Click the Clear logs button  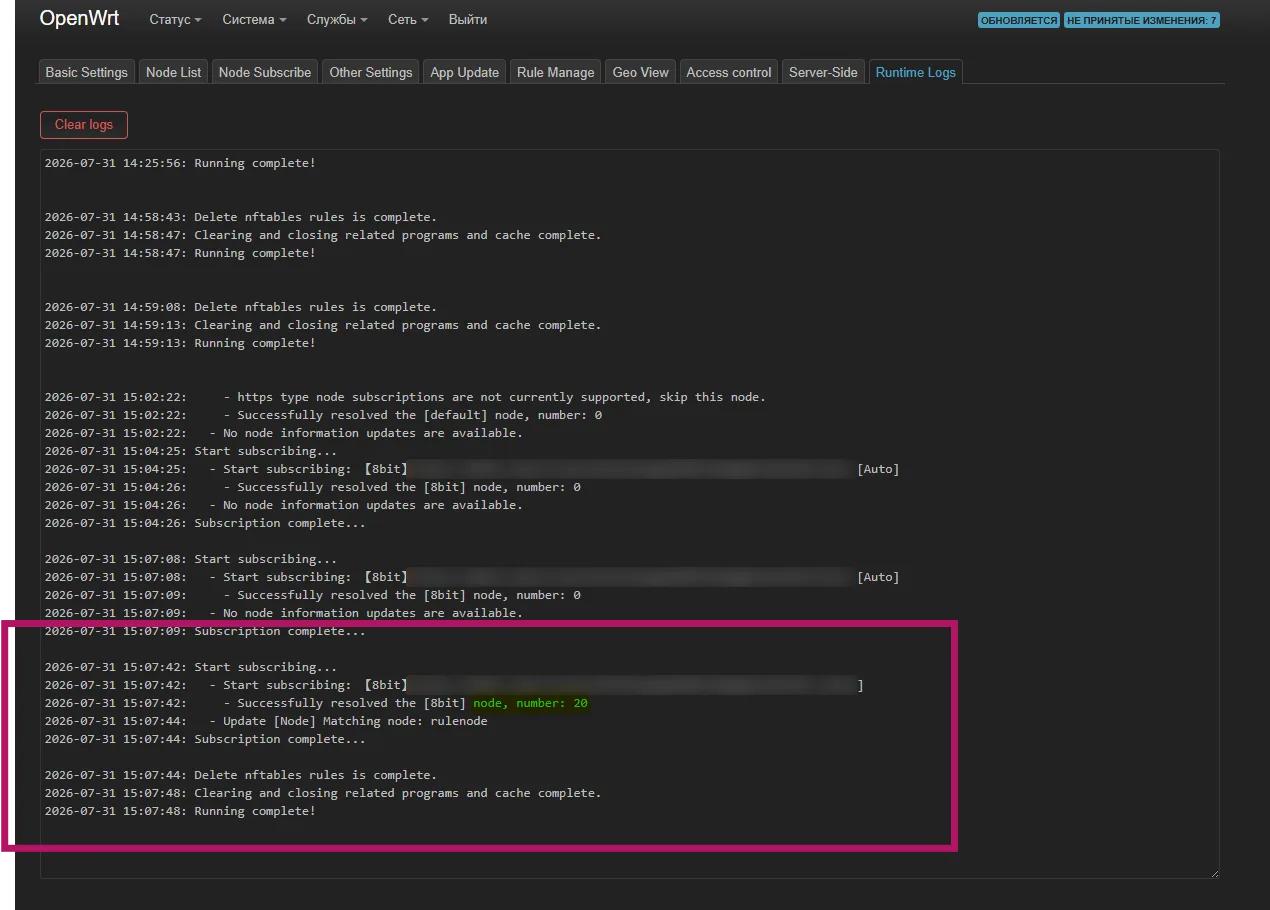[84, 125]
